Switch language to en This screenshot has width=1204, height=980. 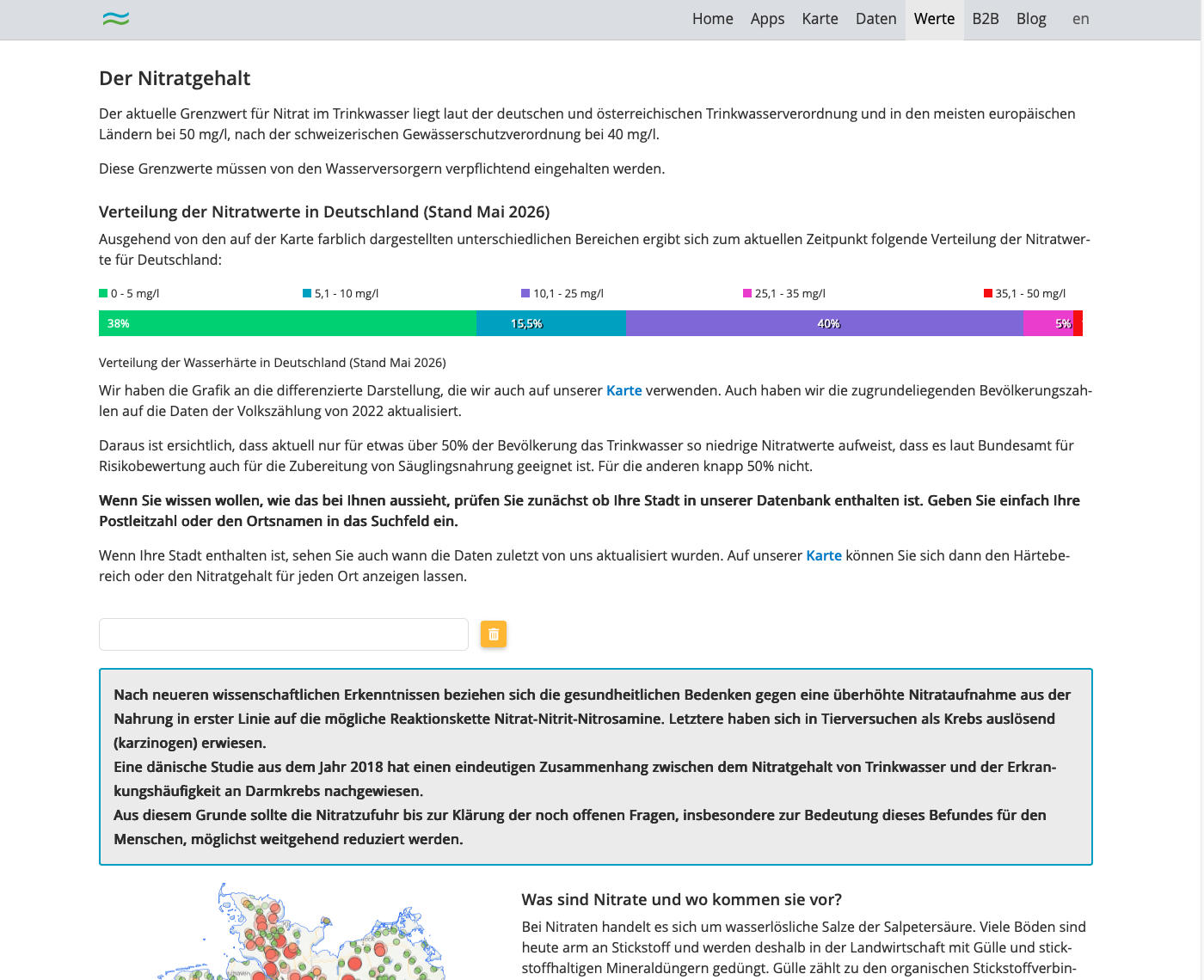(1080, 19)
